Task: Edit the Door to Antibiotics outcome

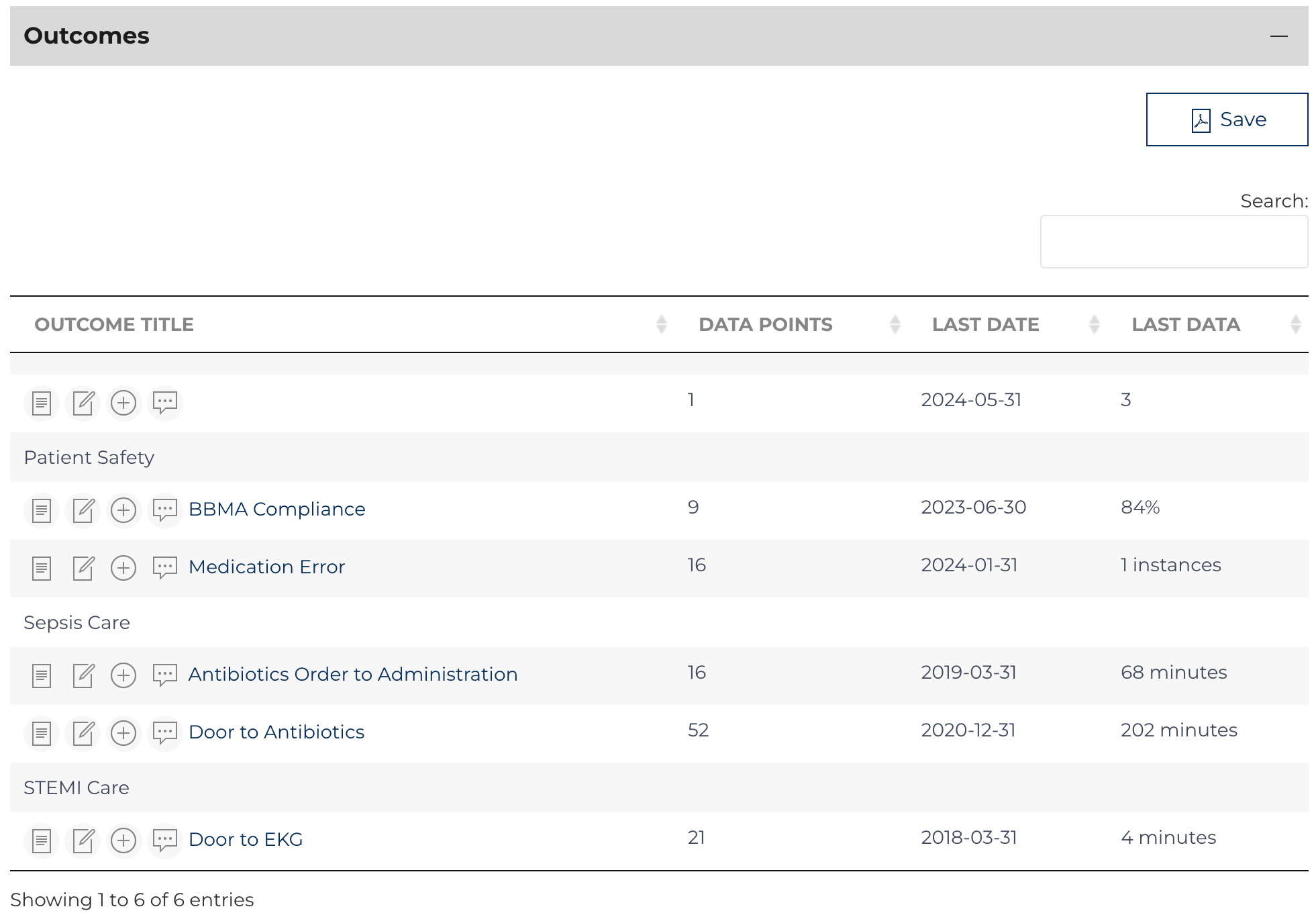Action: click(83, 733)
